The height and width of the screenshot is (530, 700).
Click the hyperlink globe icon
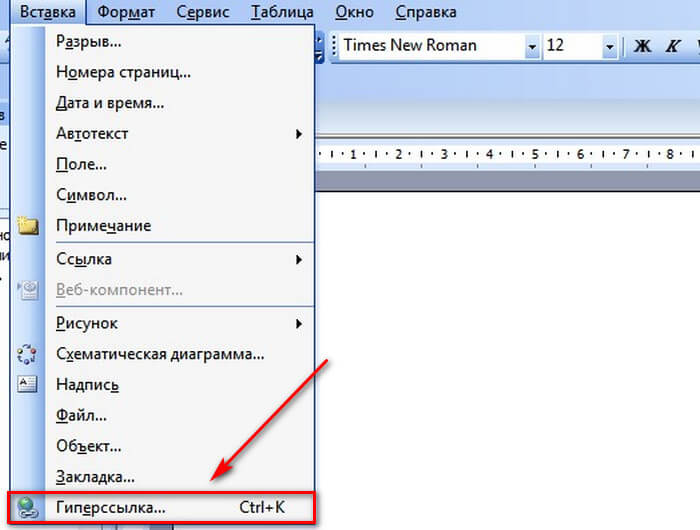pyautogui.click(x=27, y=508)
